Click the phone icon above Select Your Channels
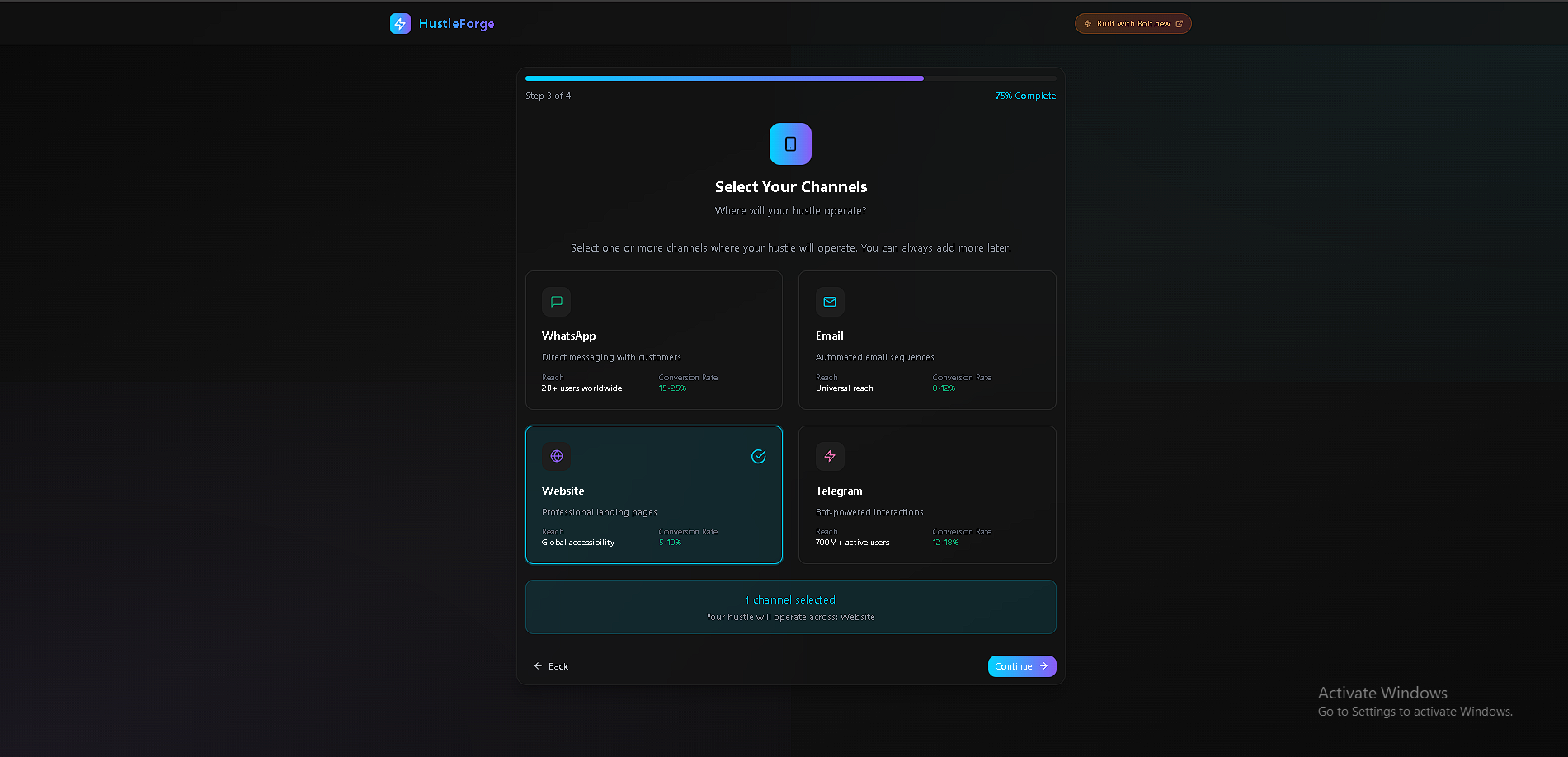The width and height of the screenshot is (1568, 757). (790, 143)
